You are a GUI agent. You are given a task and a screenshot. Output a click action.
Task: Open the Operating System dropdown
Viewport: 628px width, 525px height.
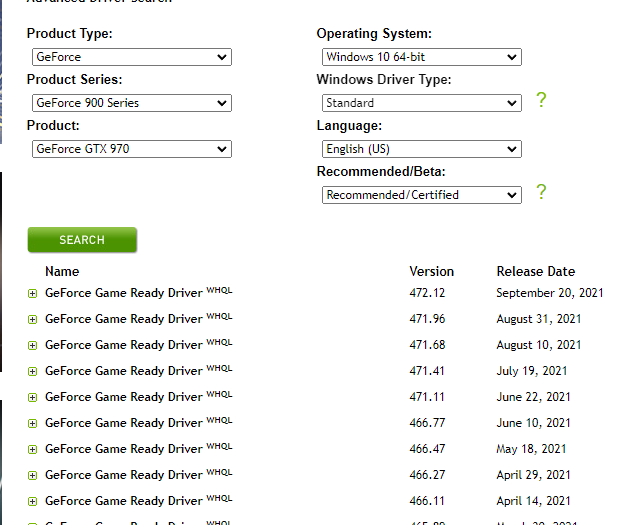pyautogui.click(x=422, y=57)
